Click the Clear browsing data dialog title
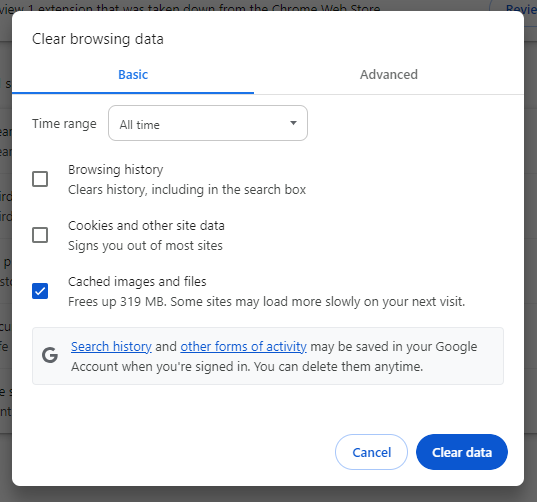Image resolution: width=537 pixels, height=502 pixels. (98, 39)
